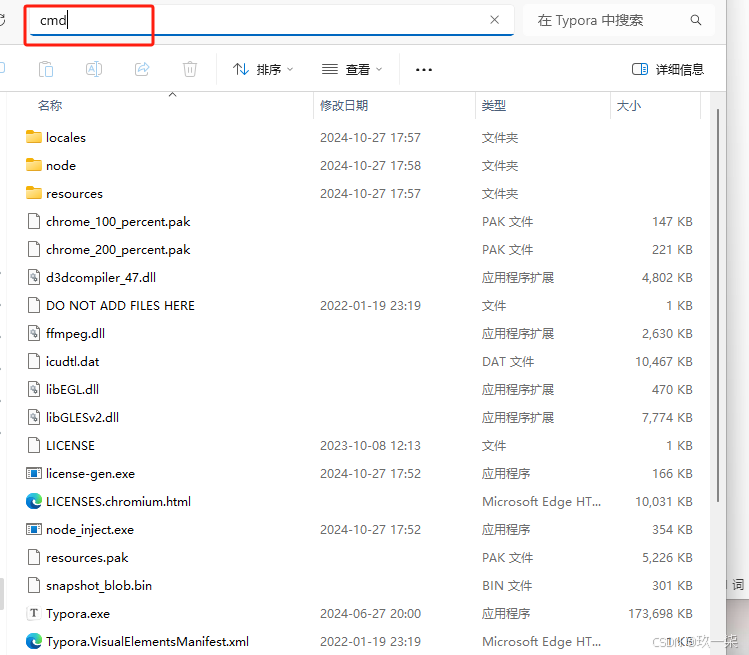Click the DAT 文件 type cell

point(508,362)
